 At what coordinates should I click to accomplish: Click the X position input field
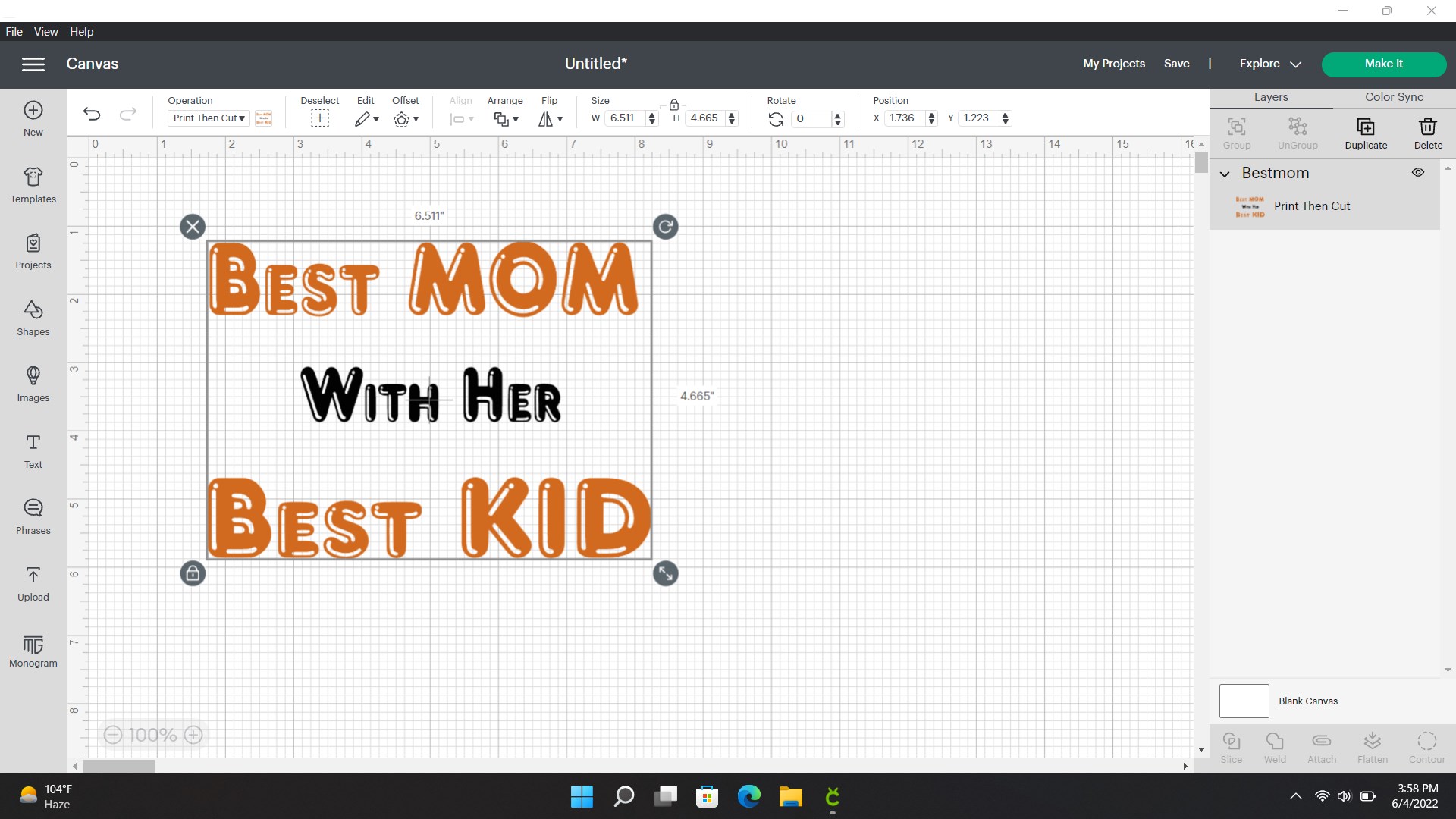[x=904, y=118]
